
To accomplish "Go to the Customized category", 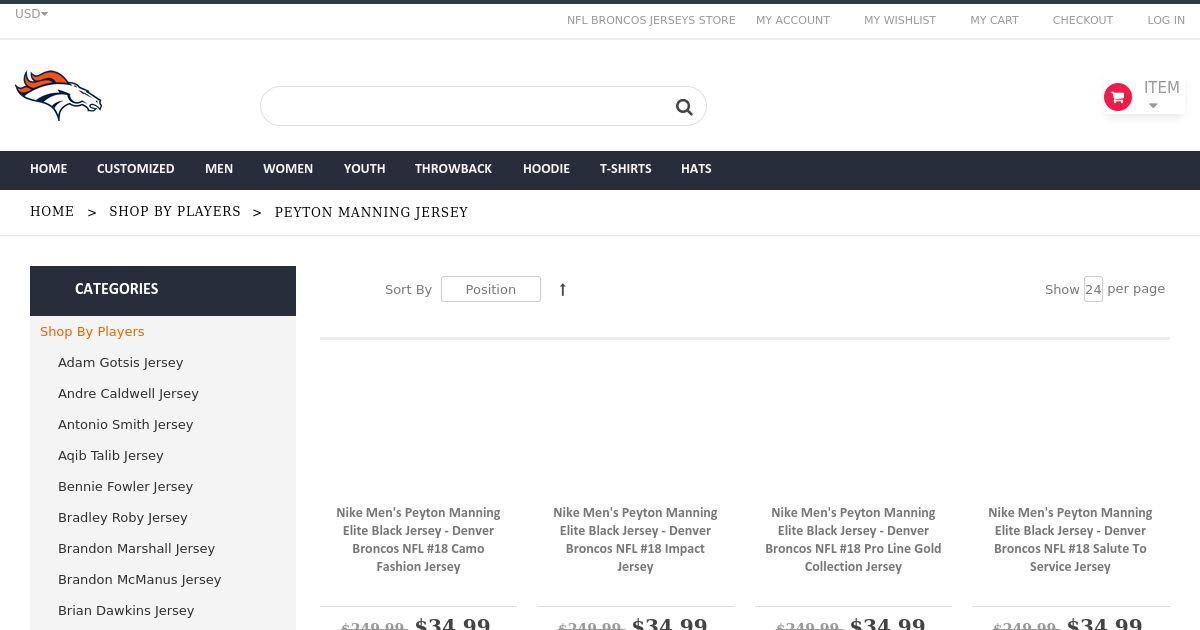I will [x=136, y=169].
